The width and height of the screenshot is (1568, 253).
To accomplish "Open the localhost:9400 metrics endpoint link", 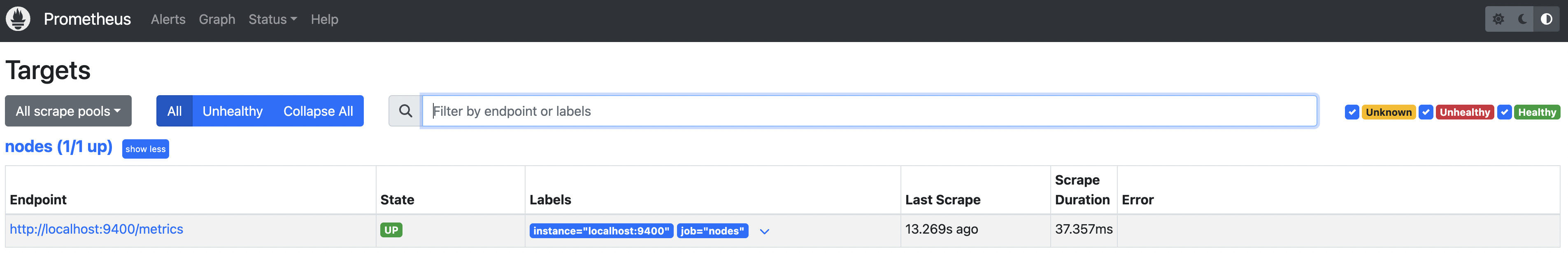I will [x=96, y=229].
